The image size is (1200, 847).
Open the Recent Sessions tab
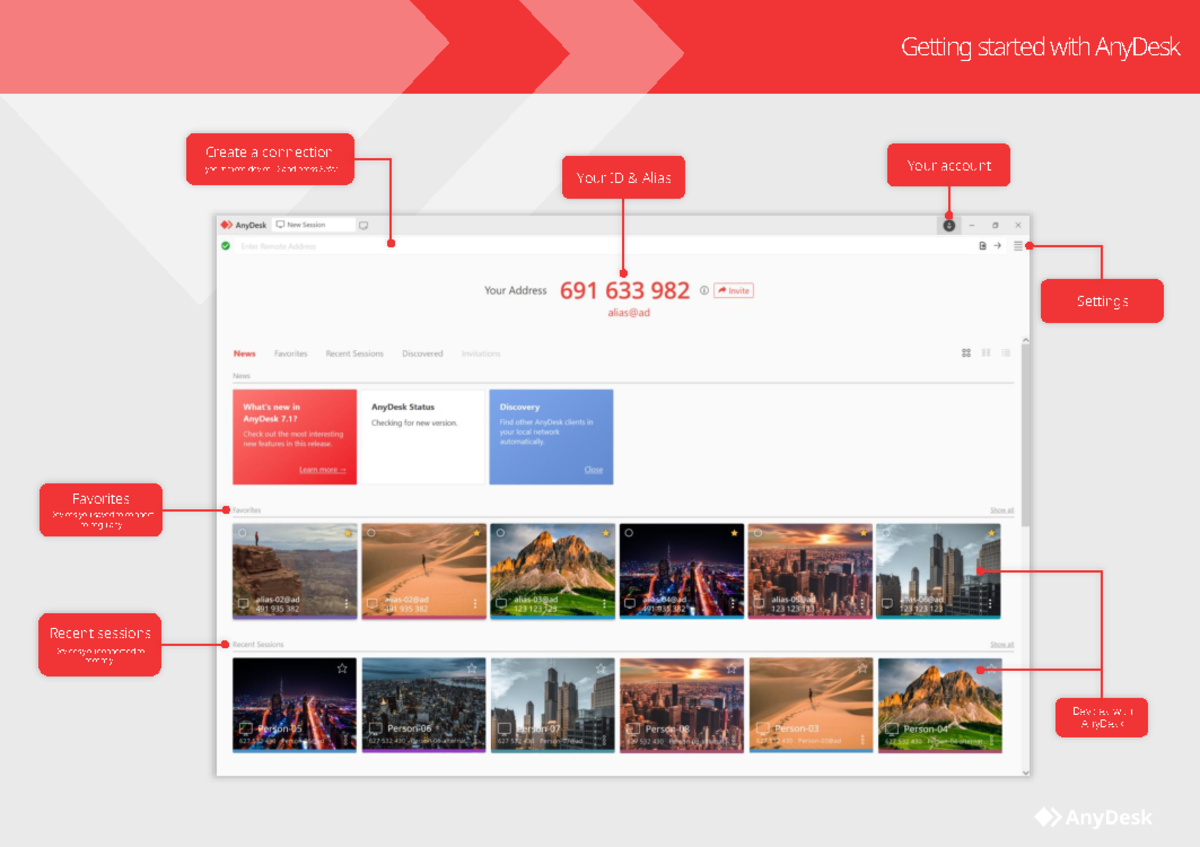click(354, 354)
